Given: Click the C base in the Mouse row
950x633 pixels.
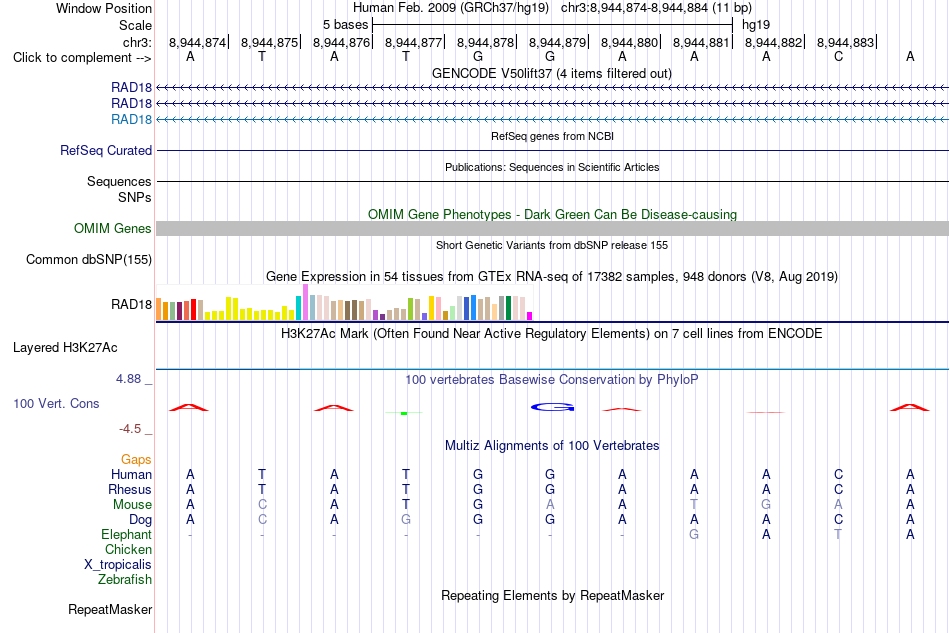Looking at the screenshot, I should 262,505.
